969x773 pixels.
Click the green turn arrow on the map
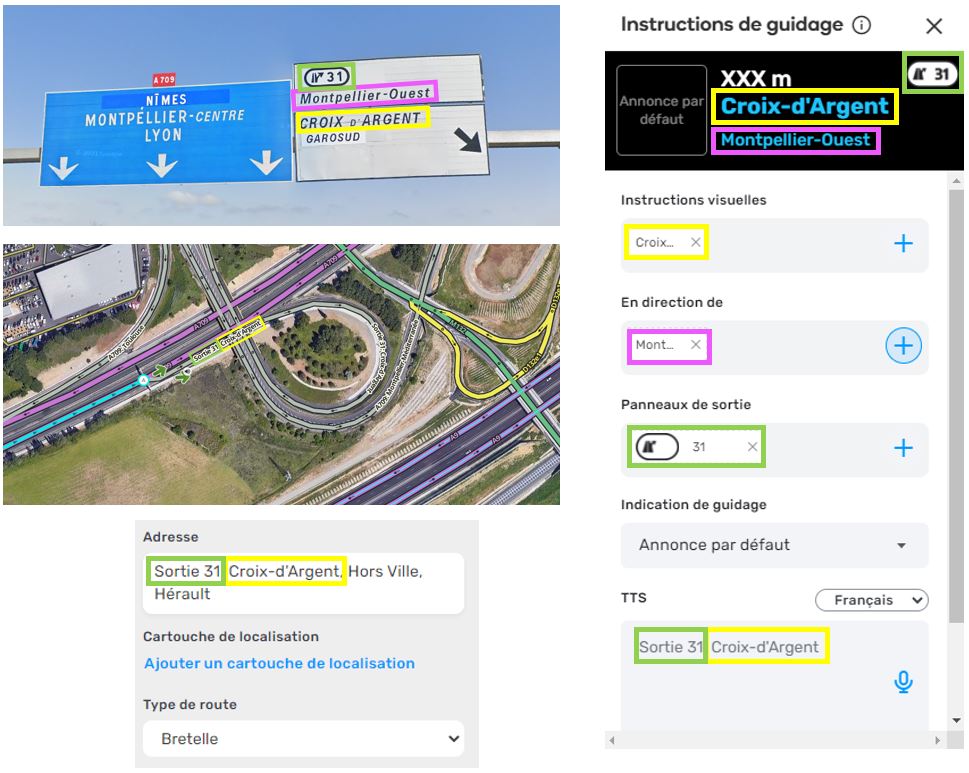click(x=159, y=372)
